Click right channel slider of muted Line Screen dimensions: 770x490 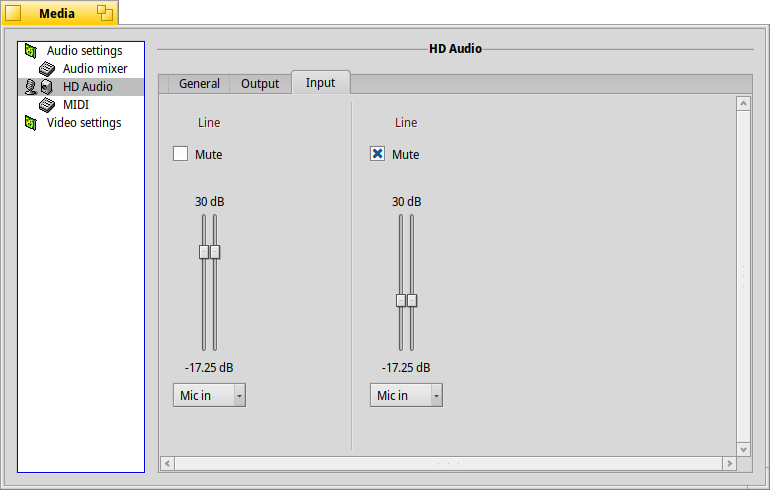click(412, 300)
